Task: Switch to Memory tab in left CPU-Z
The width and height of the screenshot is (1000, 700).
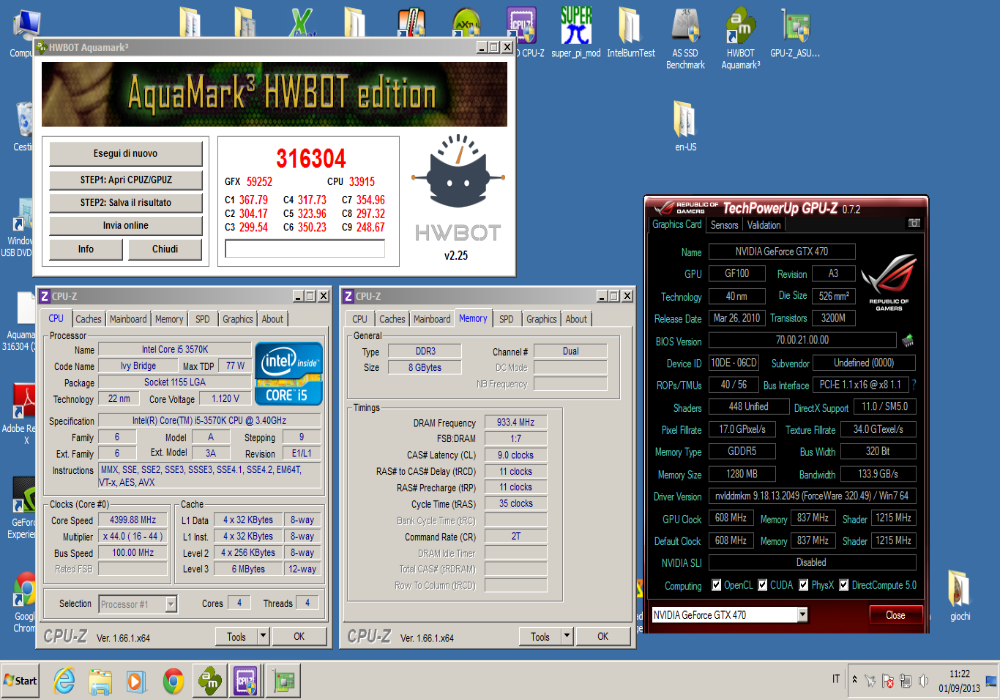Action: point(169,319)
